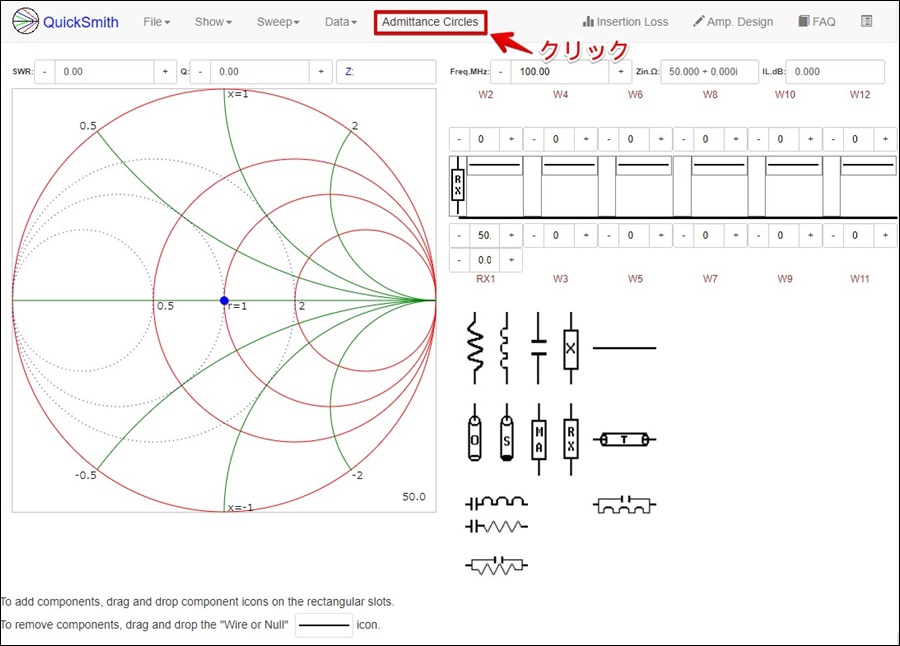Open the File dropdown menu
The width and height of the screenshot is (900, 646).
(x=157, y=22)
